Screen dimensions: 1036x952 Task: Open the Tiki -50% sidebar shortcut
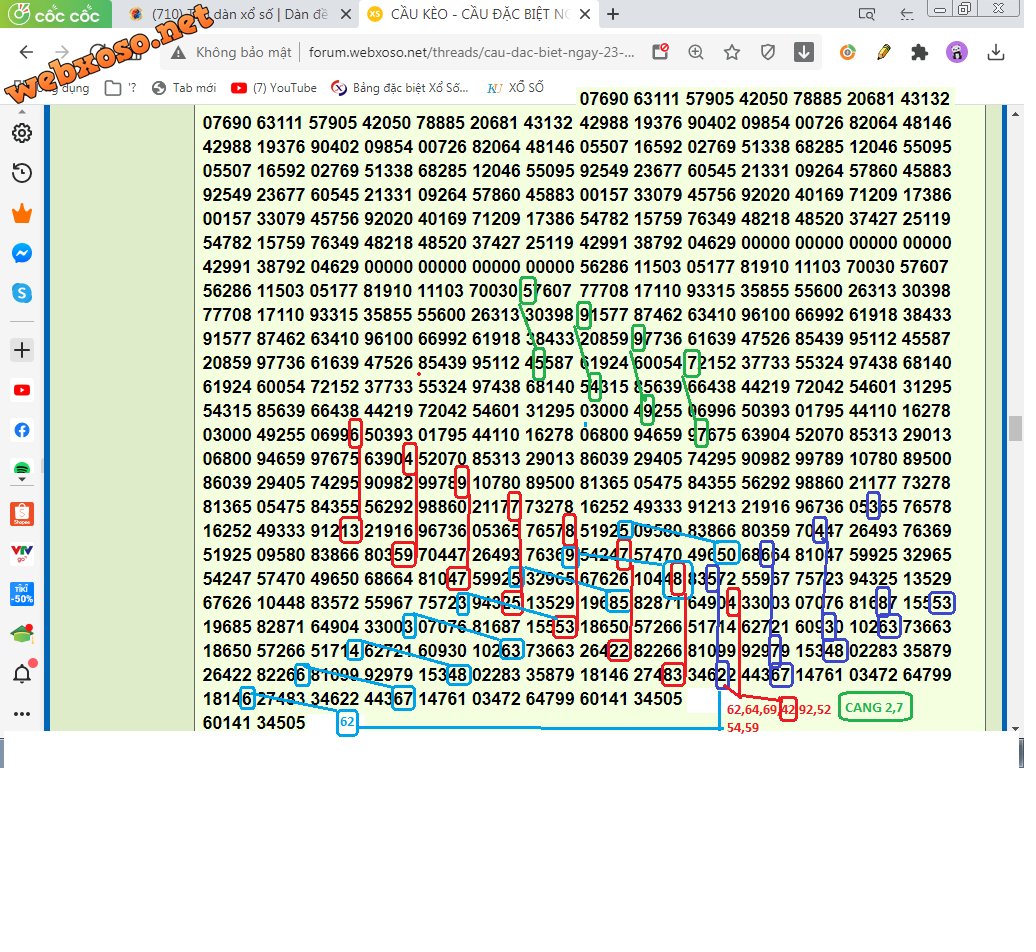(22, 593)
